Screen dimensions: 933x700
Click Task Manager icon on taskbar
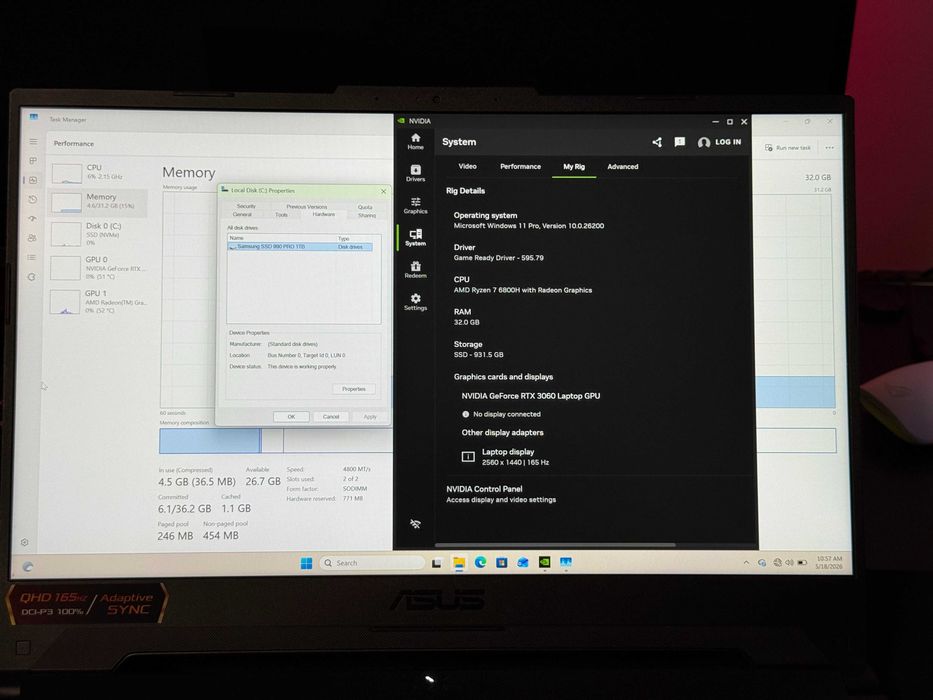pos(565,561)
